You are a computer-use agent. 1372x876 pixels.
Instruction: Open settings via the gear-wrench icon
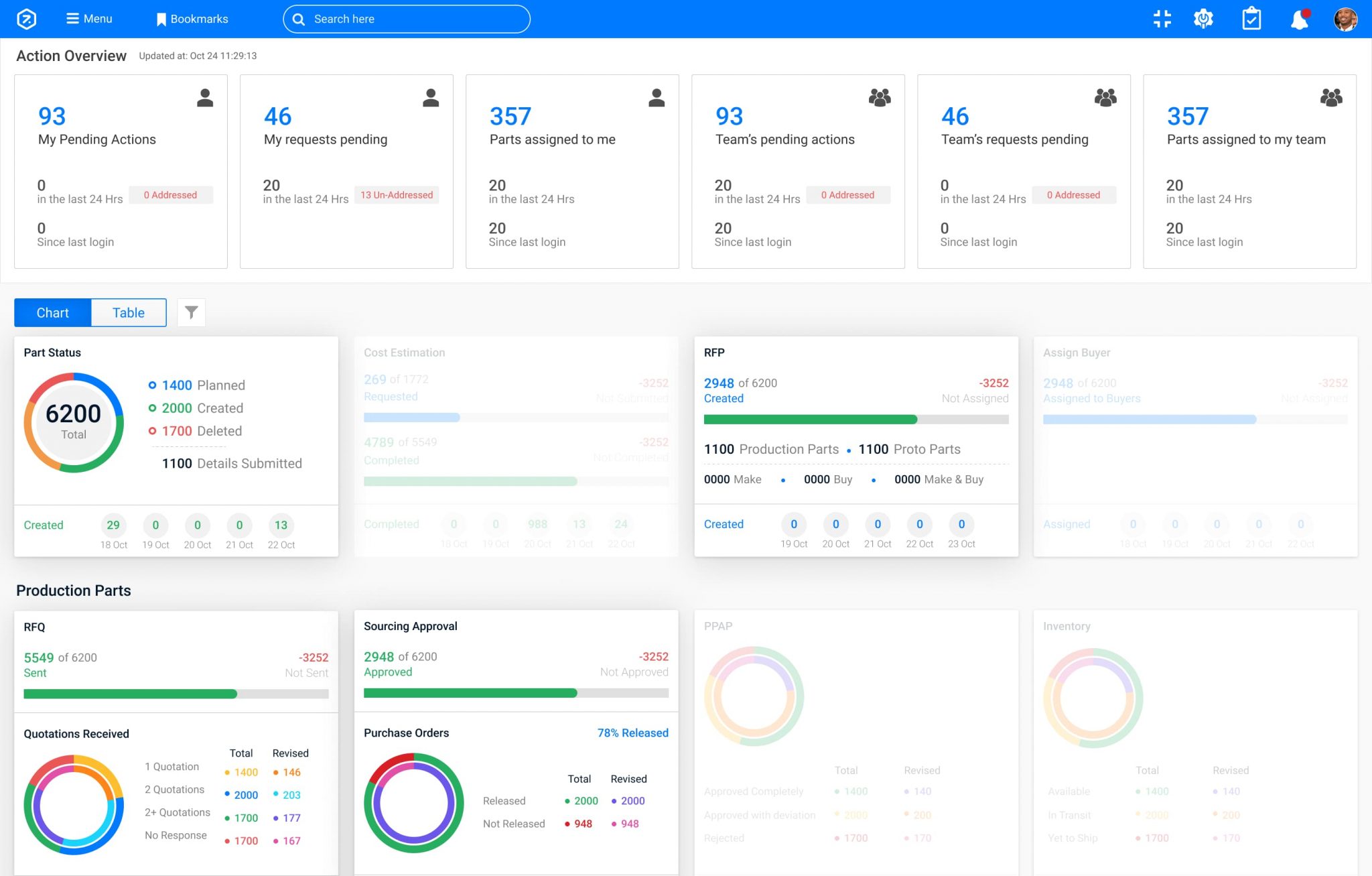(x=1203, y=19)
